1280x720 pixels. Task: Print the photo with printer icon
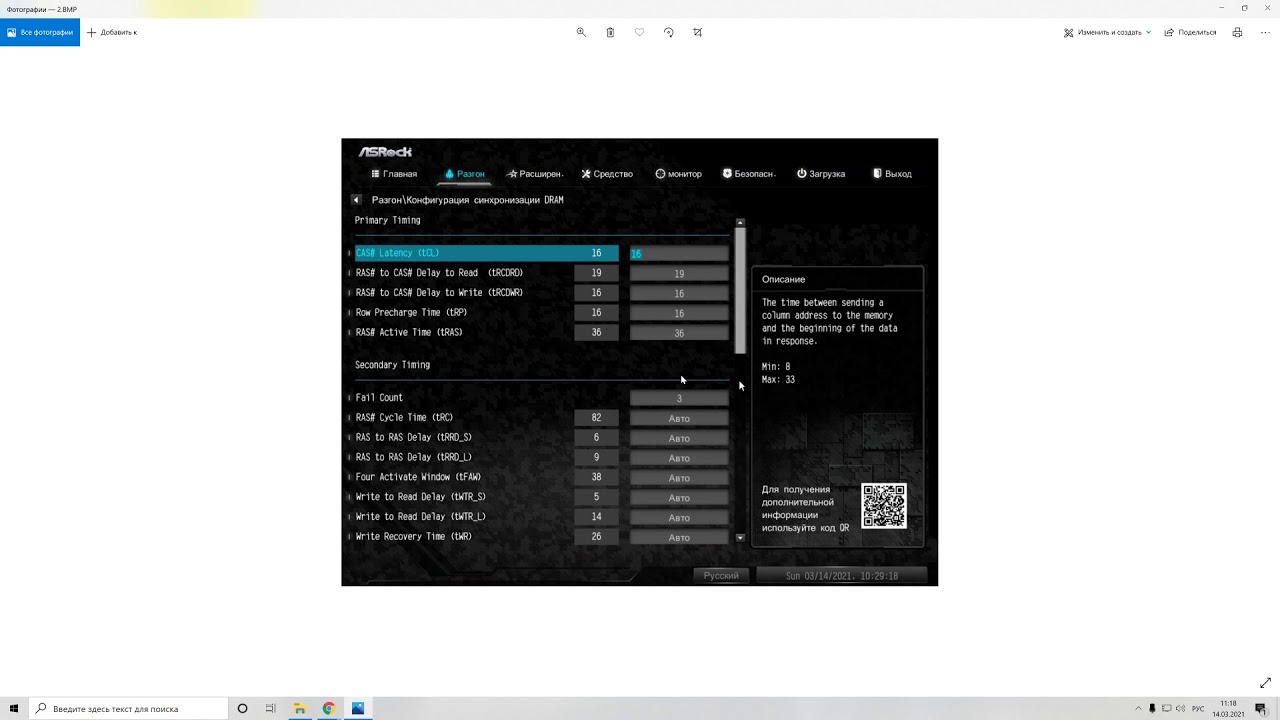[x=1237, y=32]
